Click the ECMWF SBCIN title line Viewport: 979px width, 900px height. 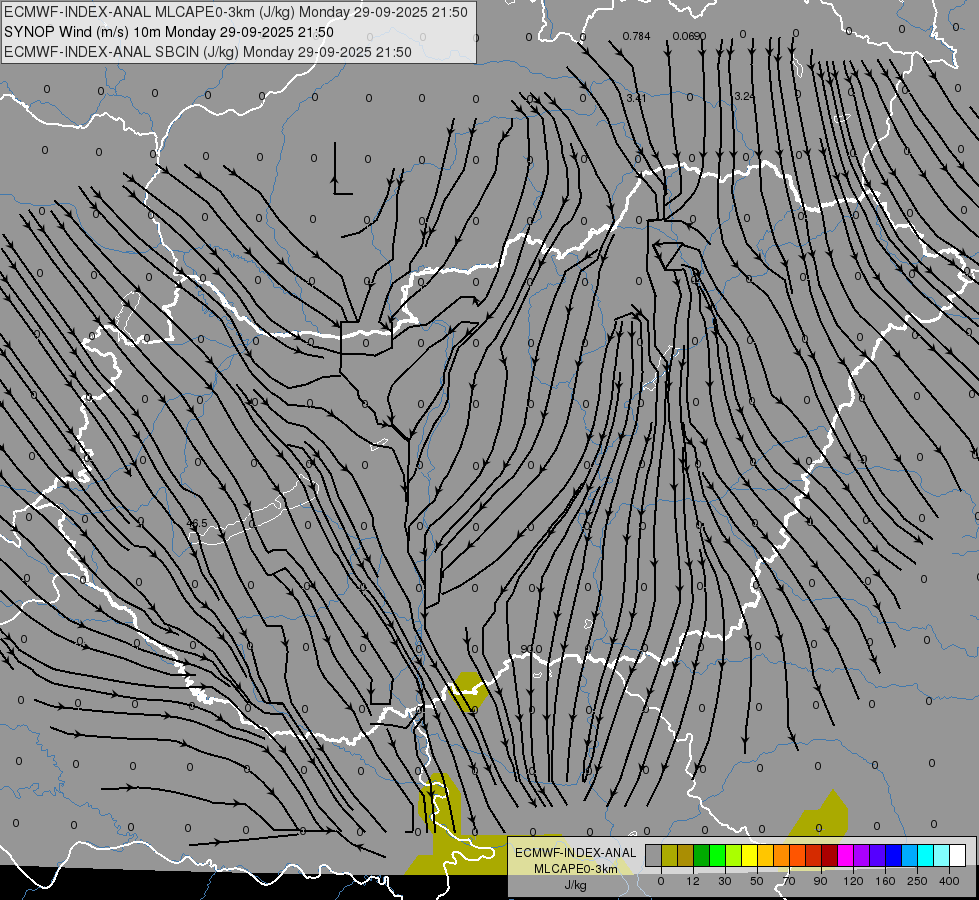click(207, 52)
